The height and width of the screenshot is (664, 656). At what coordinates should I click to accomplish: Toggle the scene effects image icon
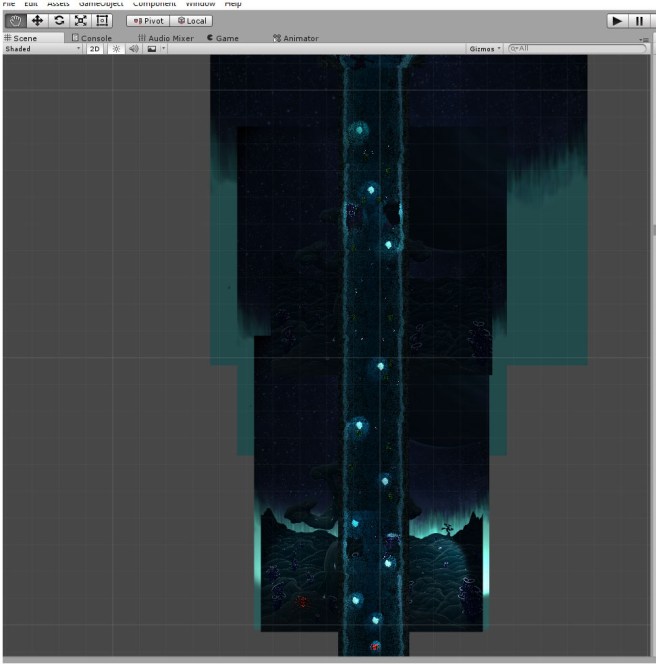pos(151,49)
